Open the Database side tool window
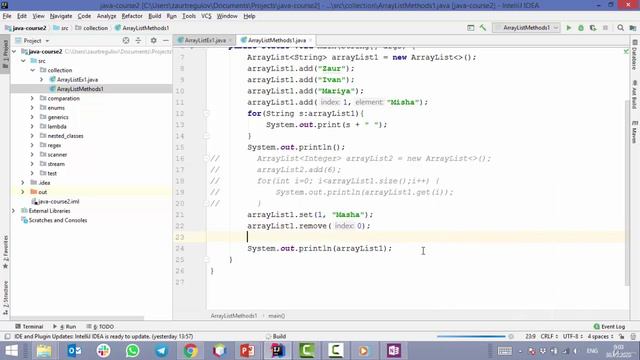640x360 pixels. pyautogui.click(x=634, y=55)
